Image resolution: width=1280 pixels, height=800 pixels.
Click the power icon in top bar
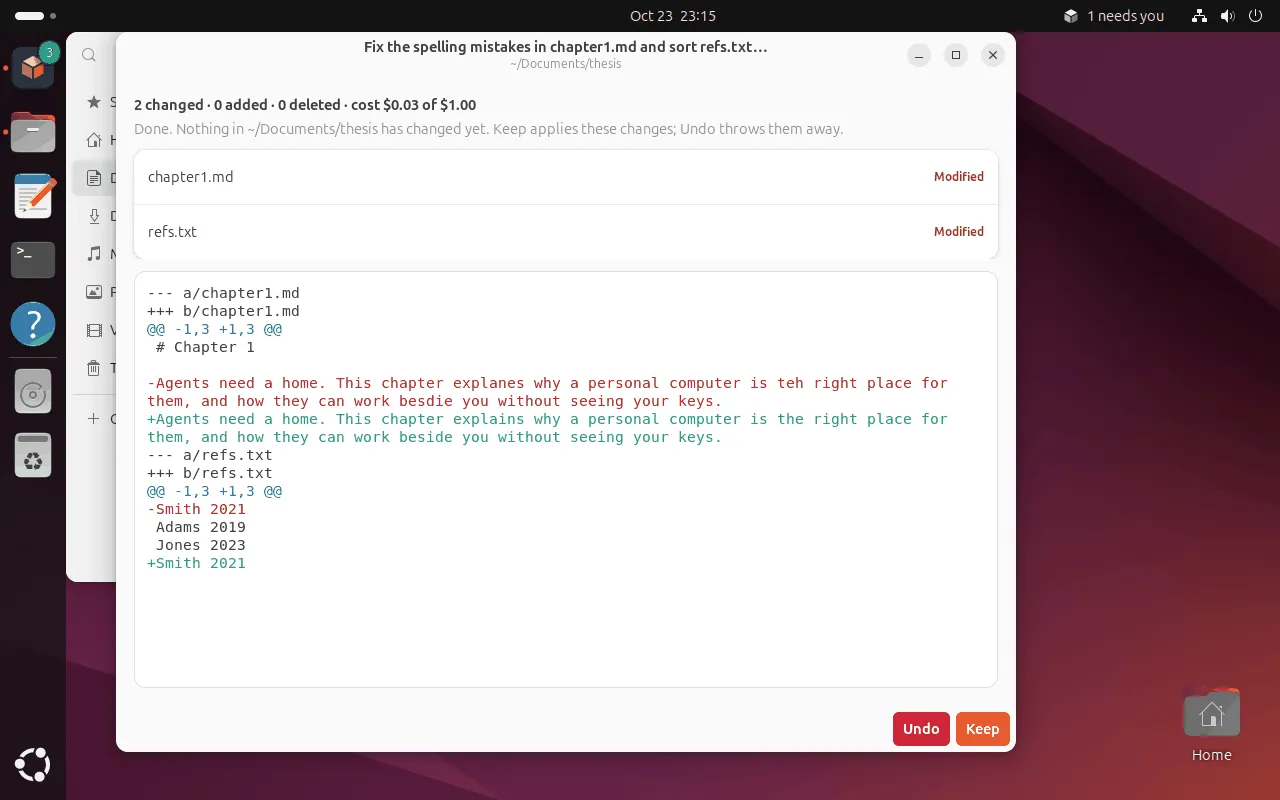point(1254,16)
